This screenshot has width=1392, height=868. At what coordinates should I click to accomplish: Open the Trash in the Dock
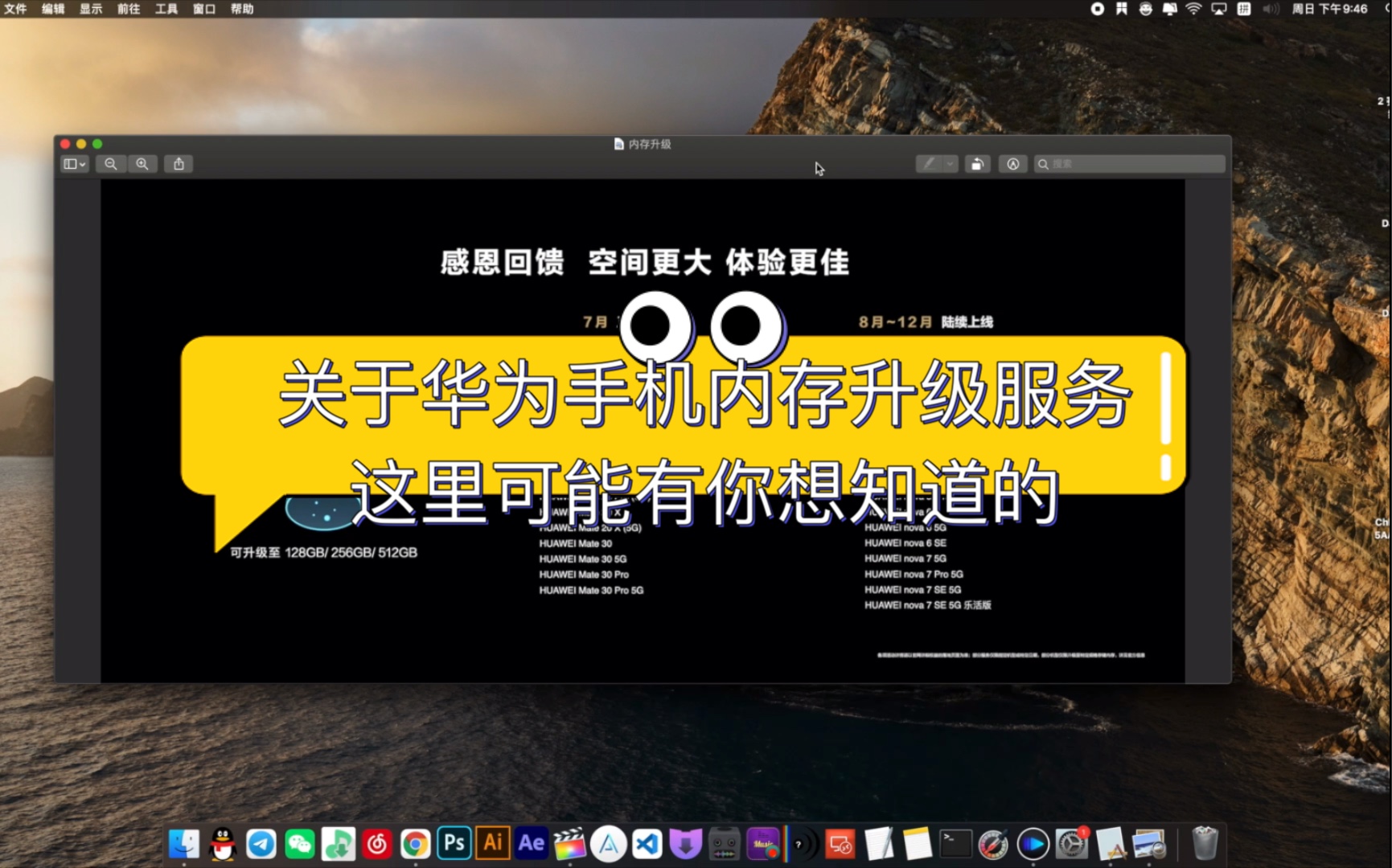[x=1205, y=844]
